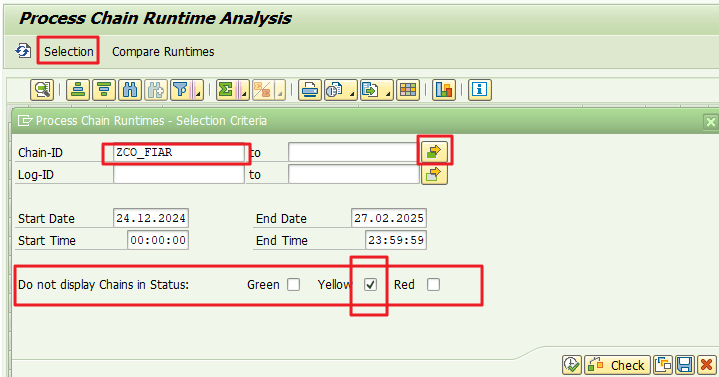Tick the Green status checkbox
The height and width of the screenshot is (377, 719).
[x=293, y=284]
